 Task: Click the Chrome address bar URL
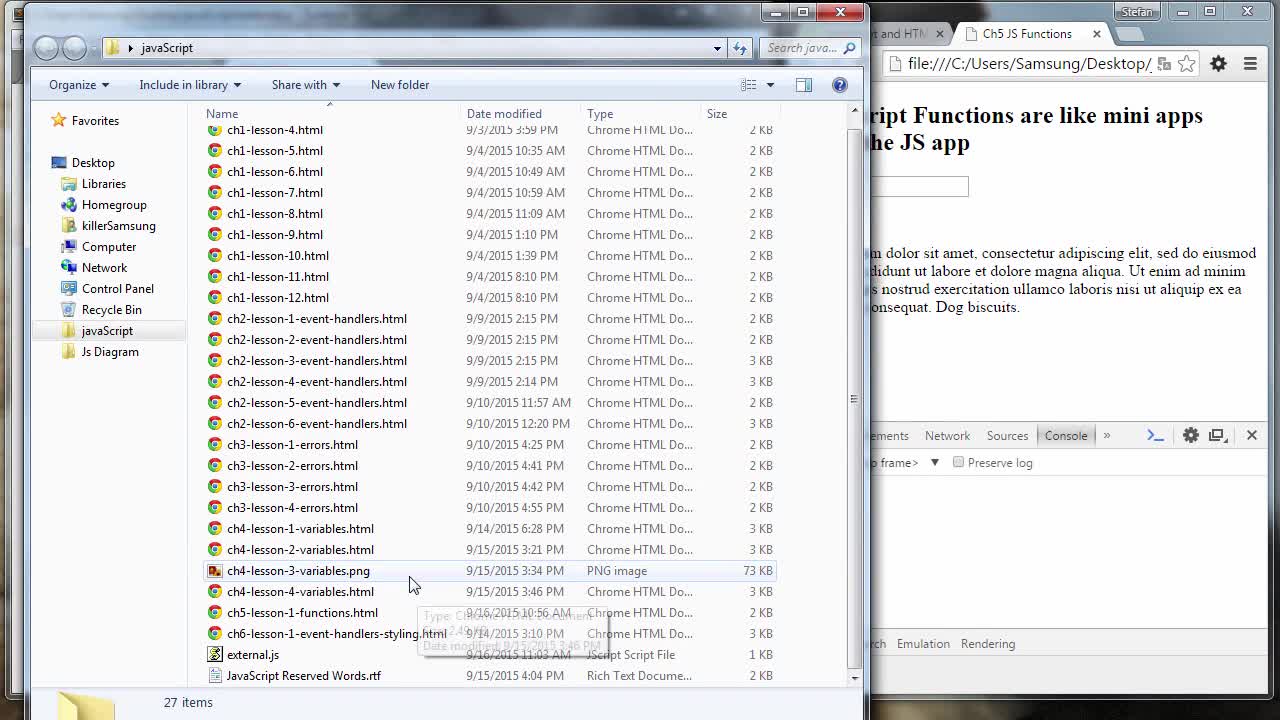click(1029, 64)
